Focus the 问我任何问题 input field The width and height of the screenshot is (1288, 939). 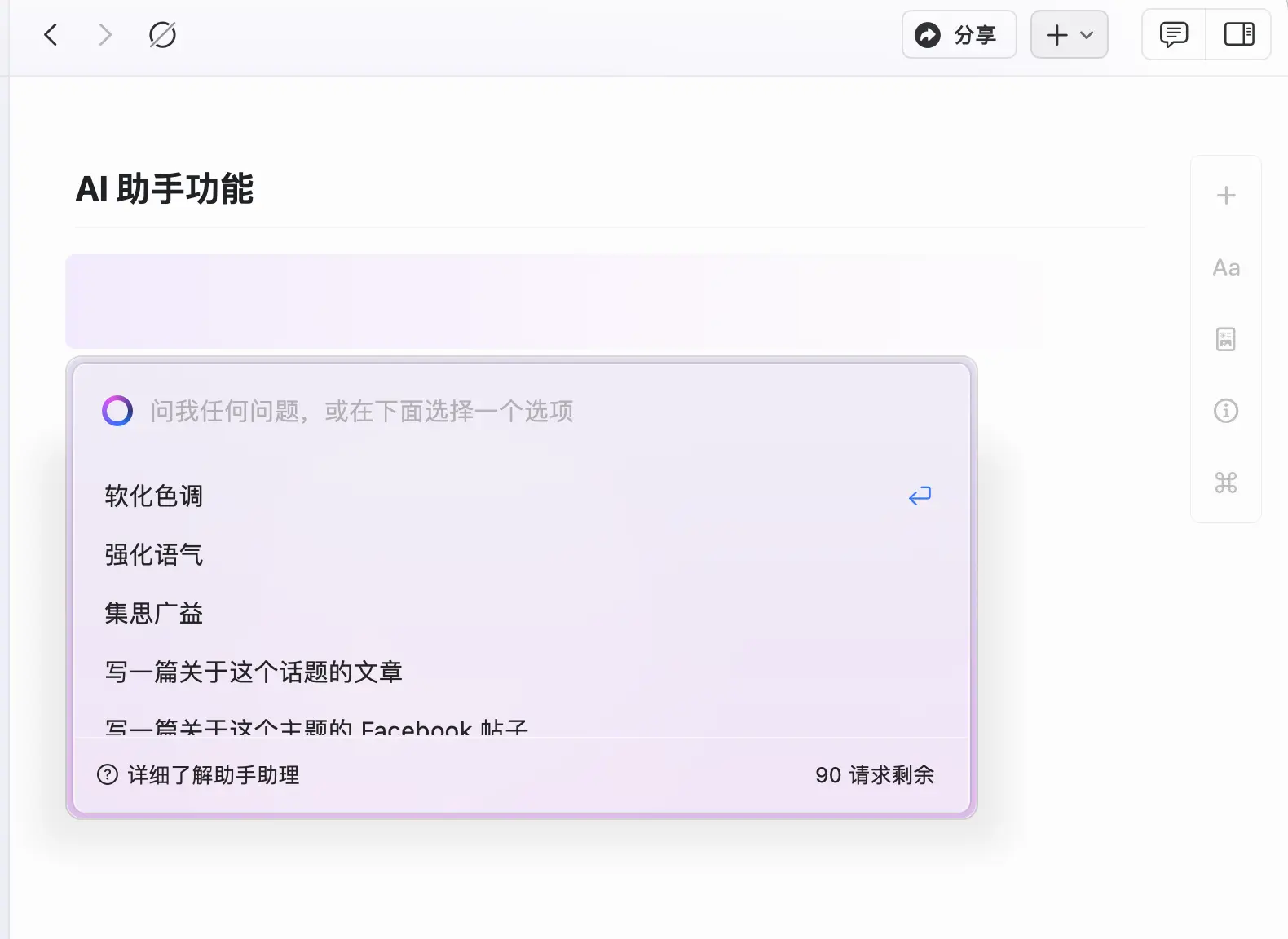tap(522, 411)
